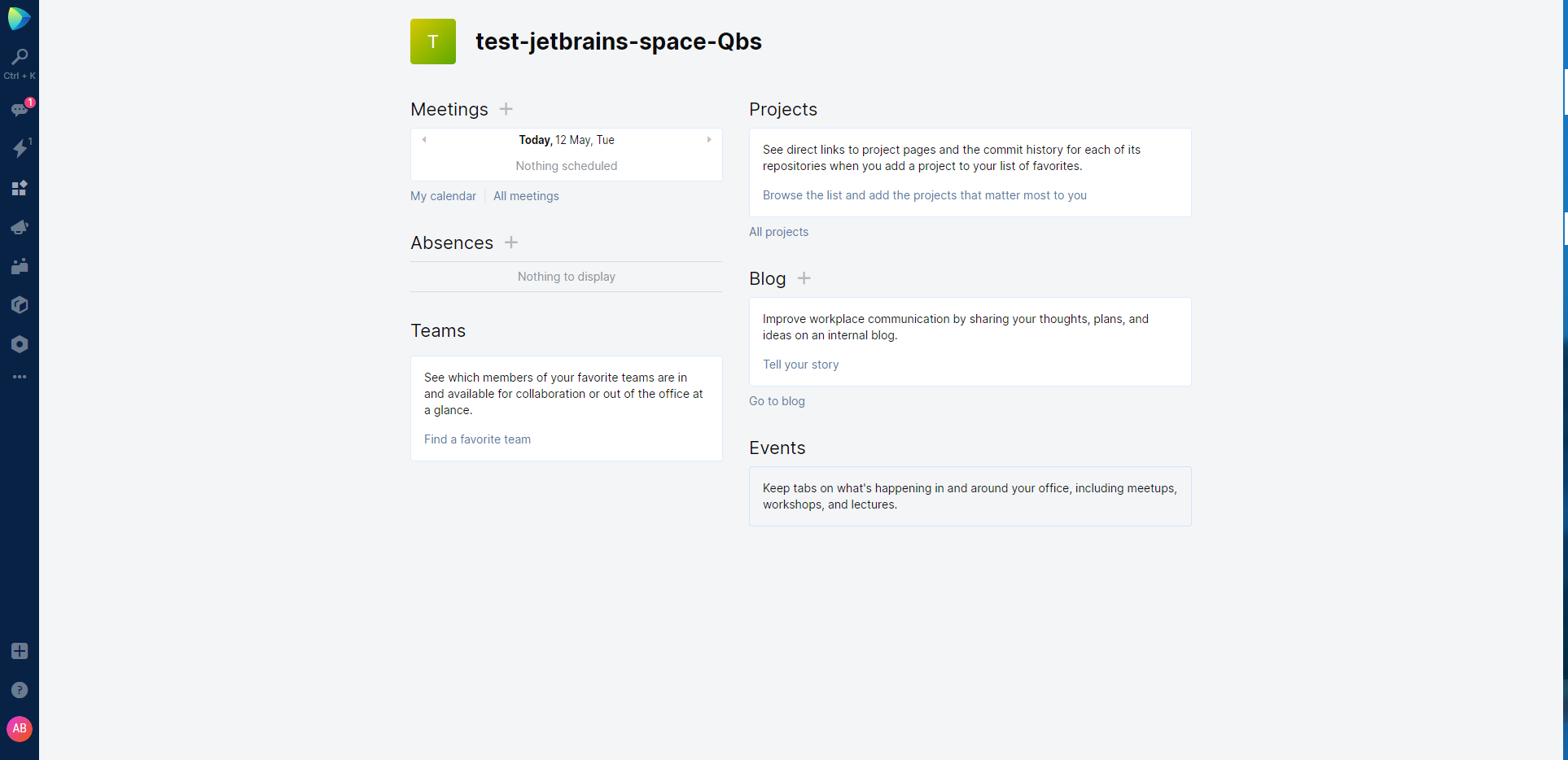This screenshot has width=1568, height=760.
Task: Open the projects cube icon in sidebar
Action: 20,305
